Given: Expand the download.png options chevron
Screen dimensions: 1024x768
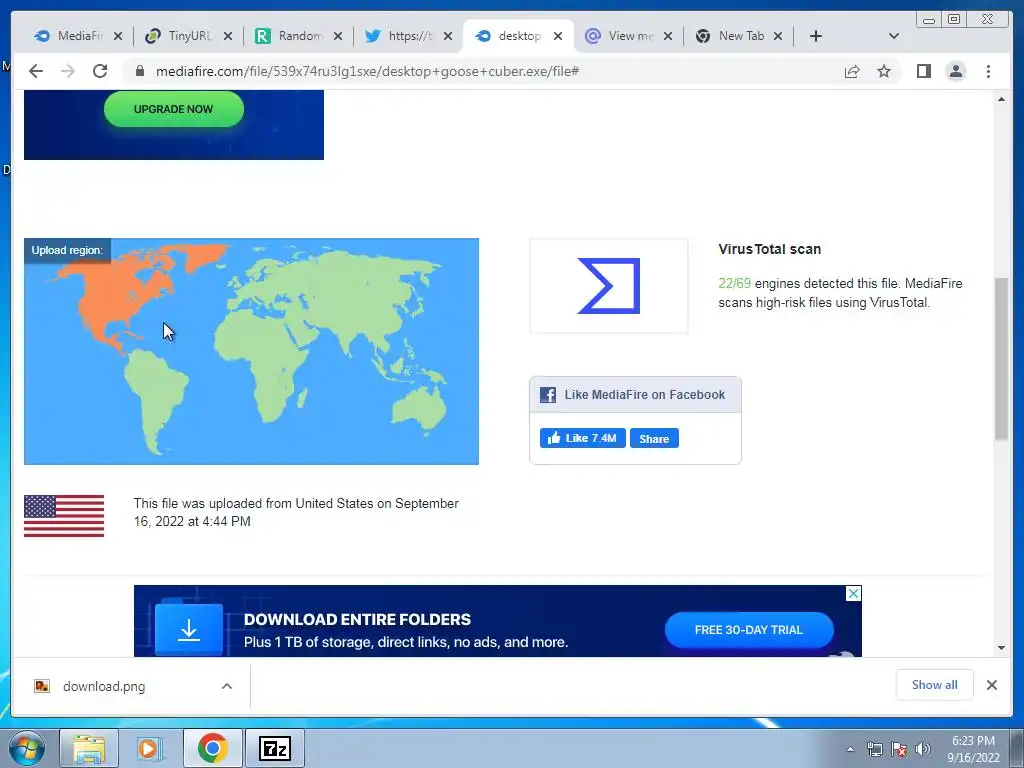Looking at the screenshot, I should click(x=227, y=686).
